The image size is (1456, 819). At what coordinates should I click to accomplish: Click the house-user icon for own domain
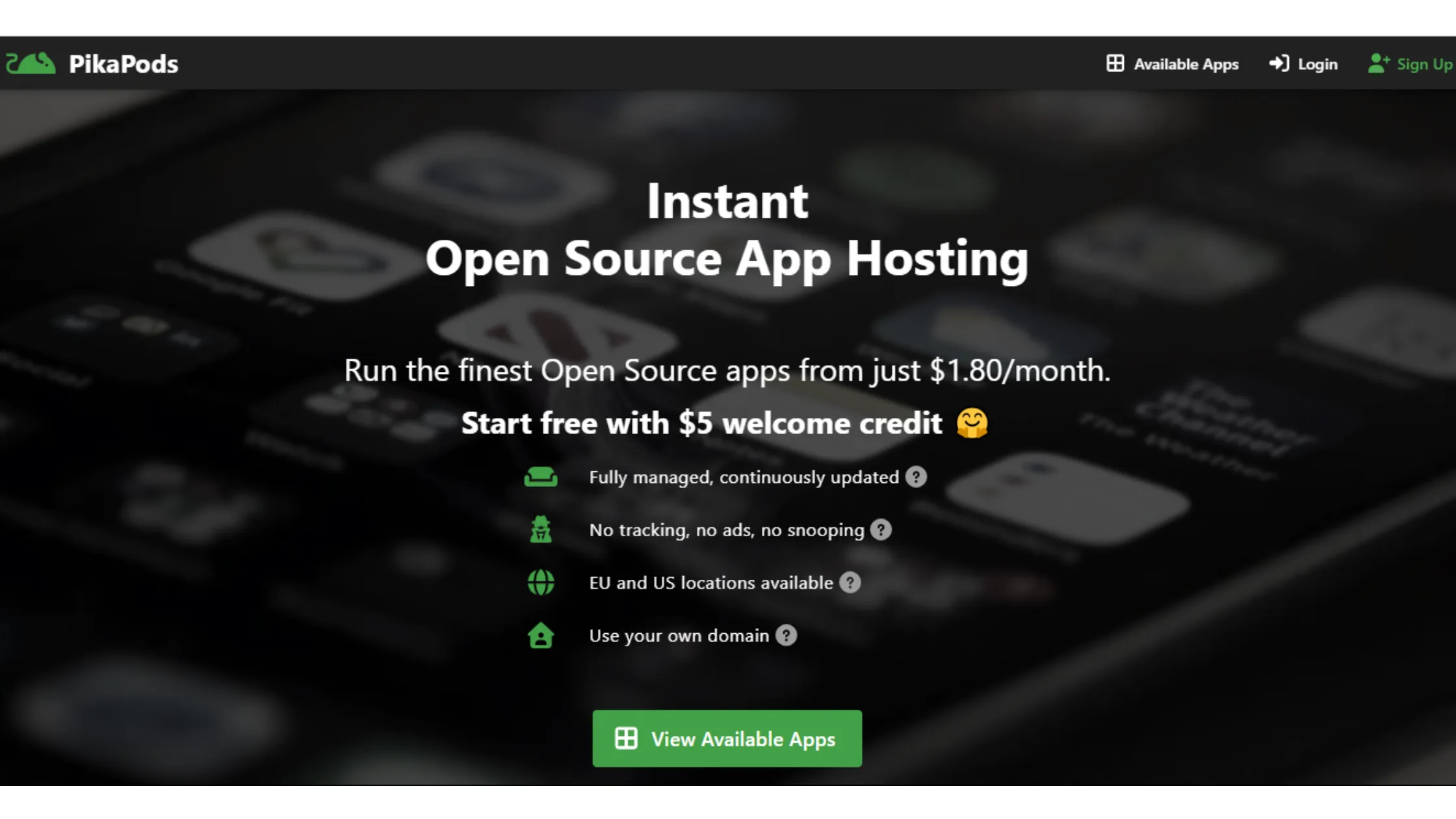pos(541,635)
